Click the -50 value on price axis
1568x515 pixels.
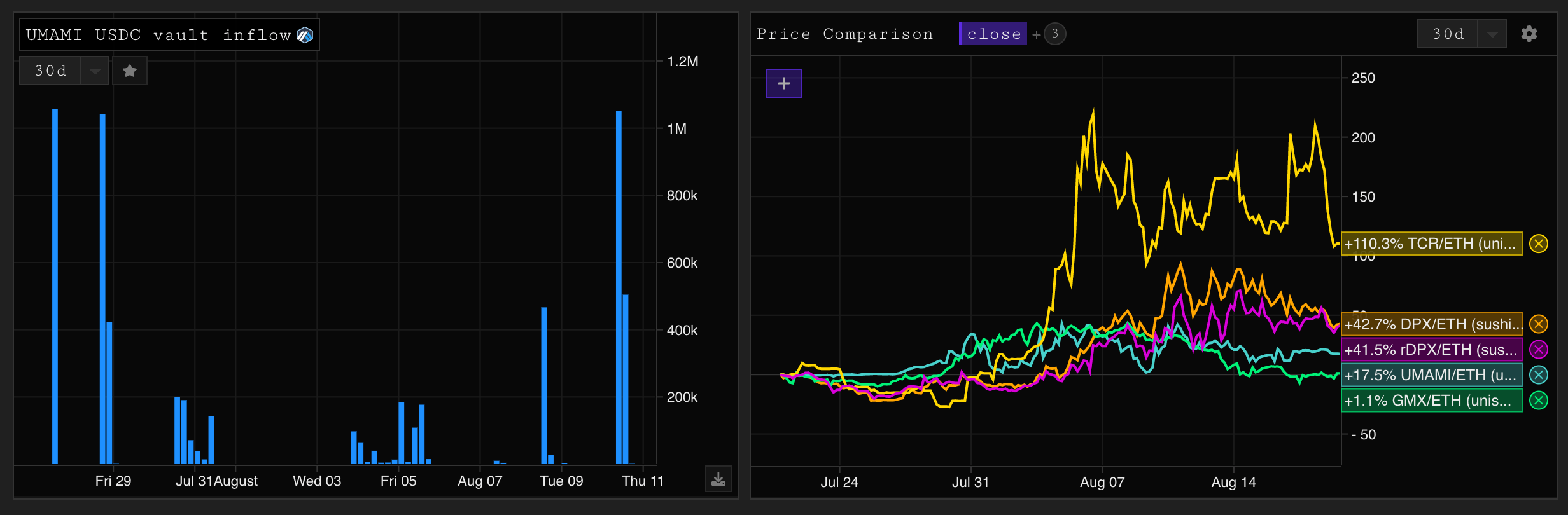pyautogui.click(x=1364, y=434)
